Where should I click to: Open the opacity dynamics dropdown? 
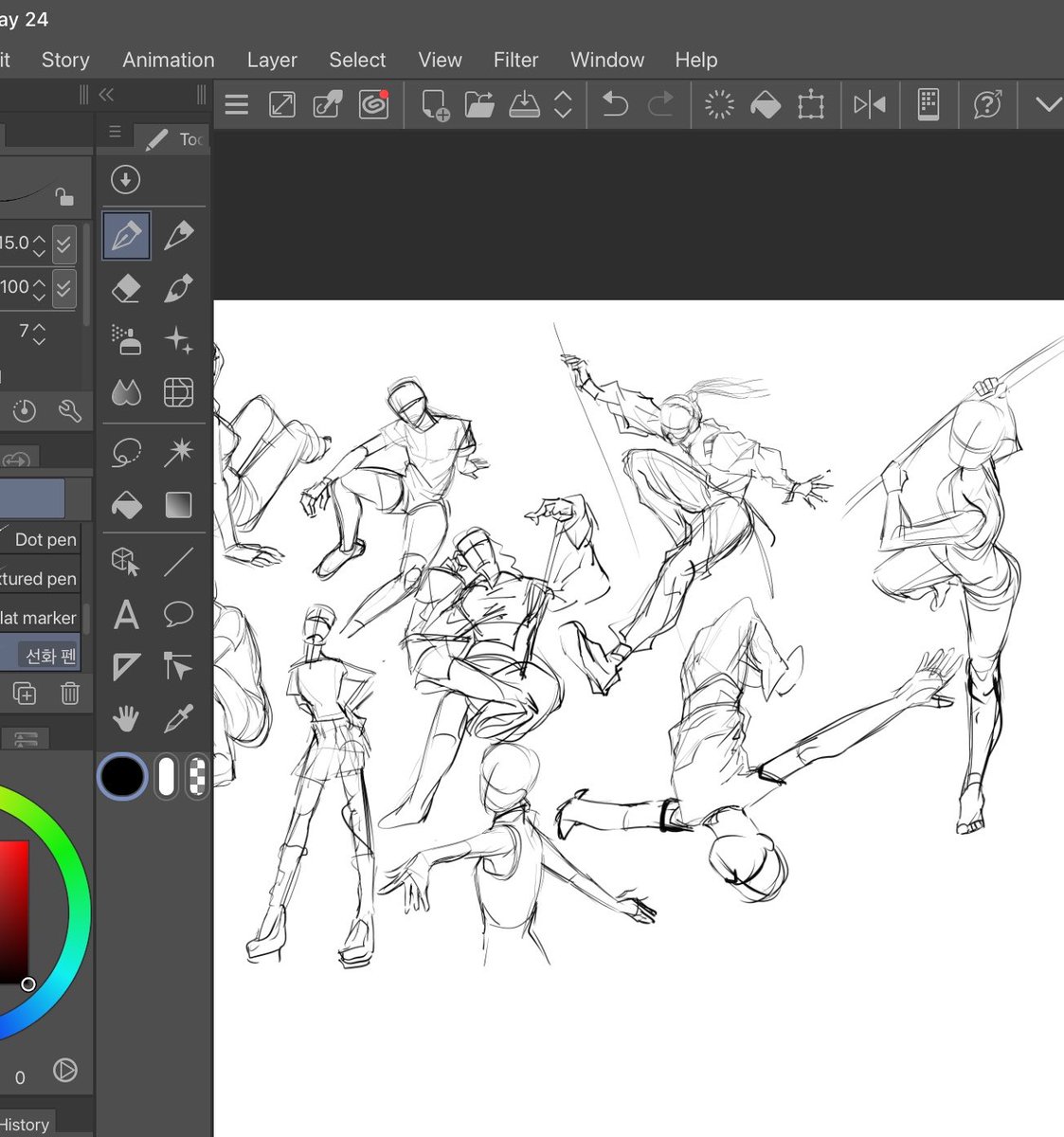[63, 288]
